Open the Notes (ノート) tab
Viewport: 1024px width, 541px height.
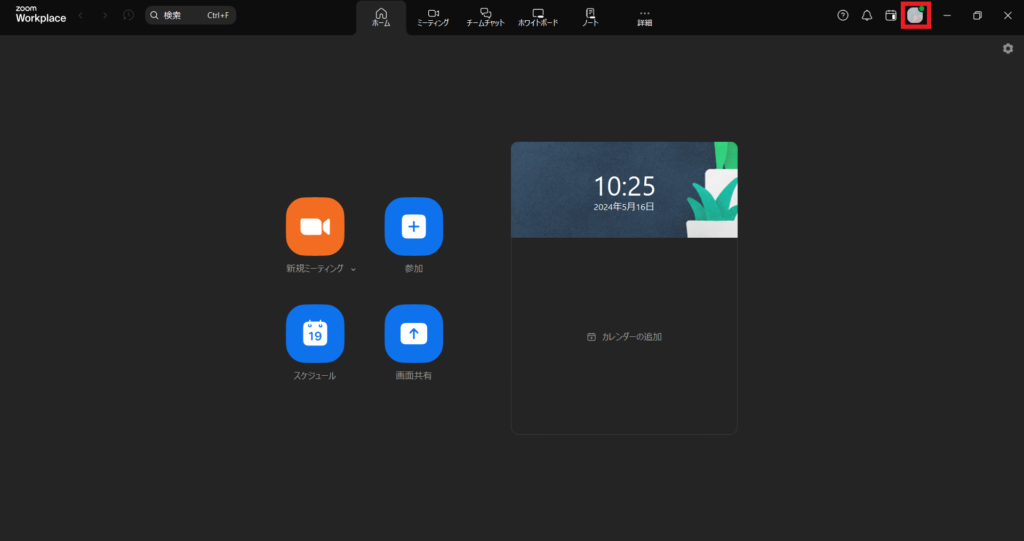point(590,17)
